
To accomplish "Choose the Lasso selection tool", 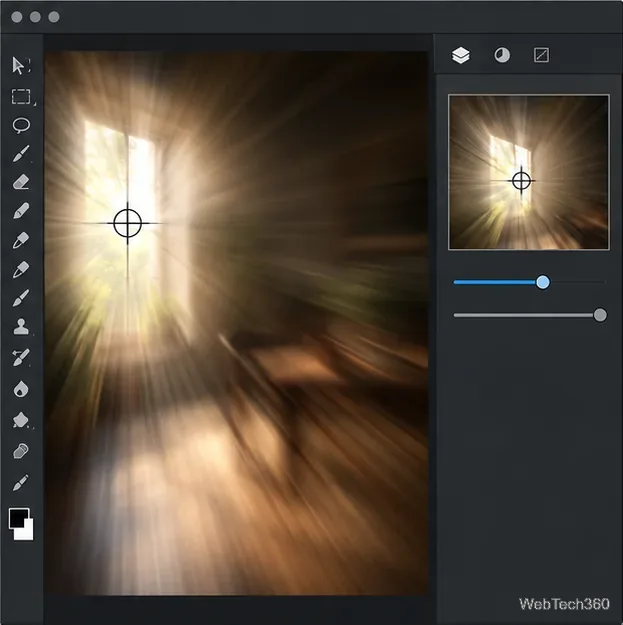I will 21,125.
